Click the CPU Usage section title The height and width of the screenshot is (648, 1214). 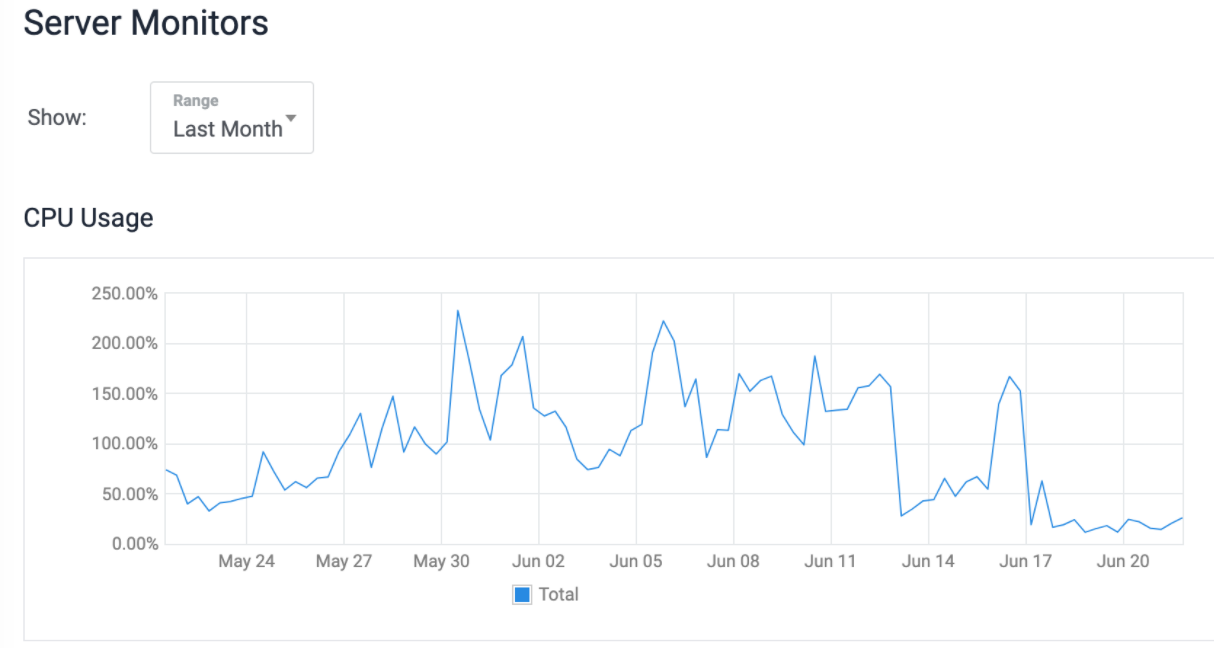point(88,217)
